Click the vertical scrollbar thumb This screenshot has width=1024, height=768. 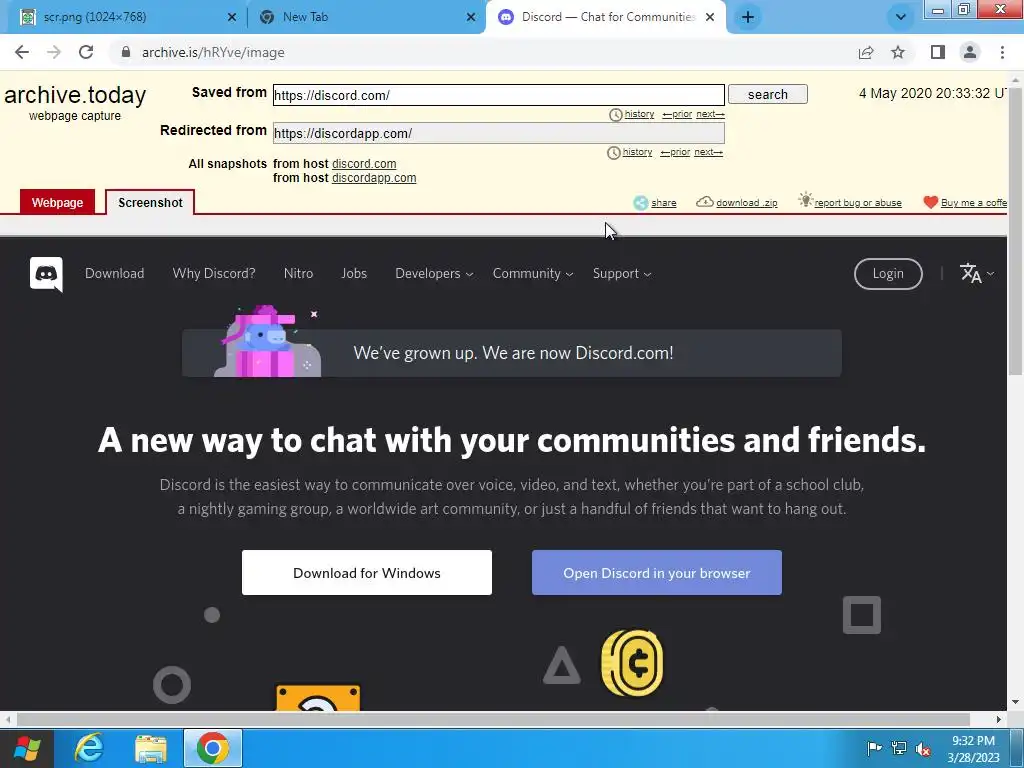[1016, 230]
